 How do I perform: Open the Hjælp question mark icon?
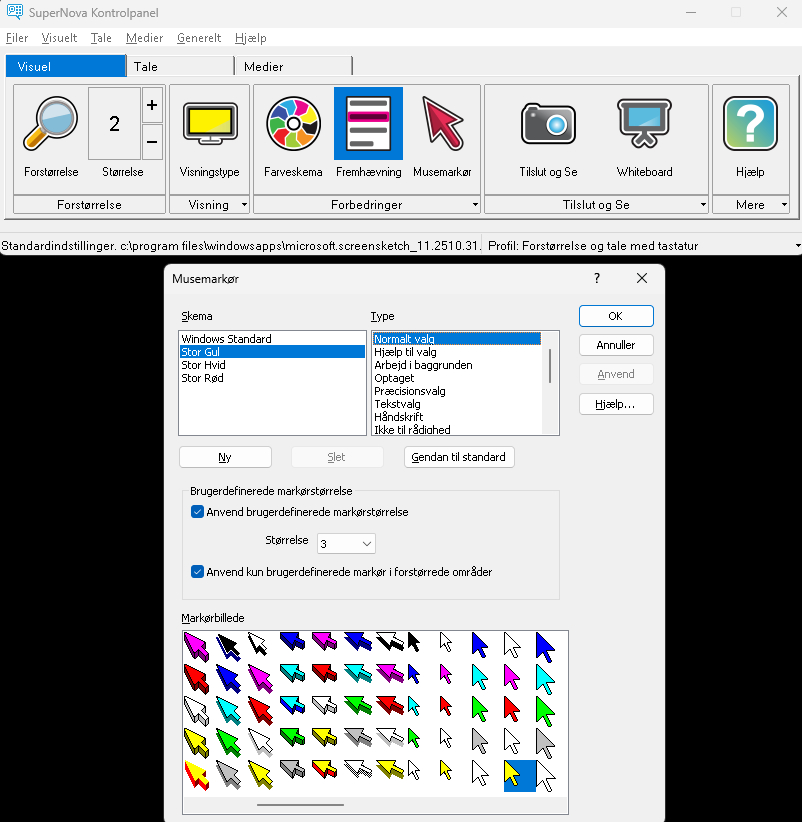click(x=749, y=124)
